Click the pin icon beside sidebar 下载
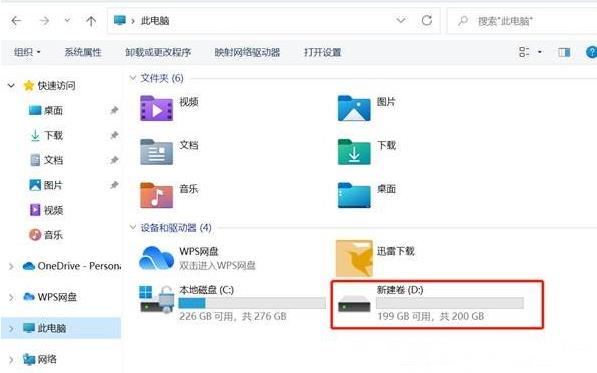The height and width of the screenshot is (373, 597). [114, 135]
